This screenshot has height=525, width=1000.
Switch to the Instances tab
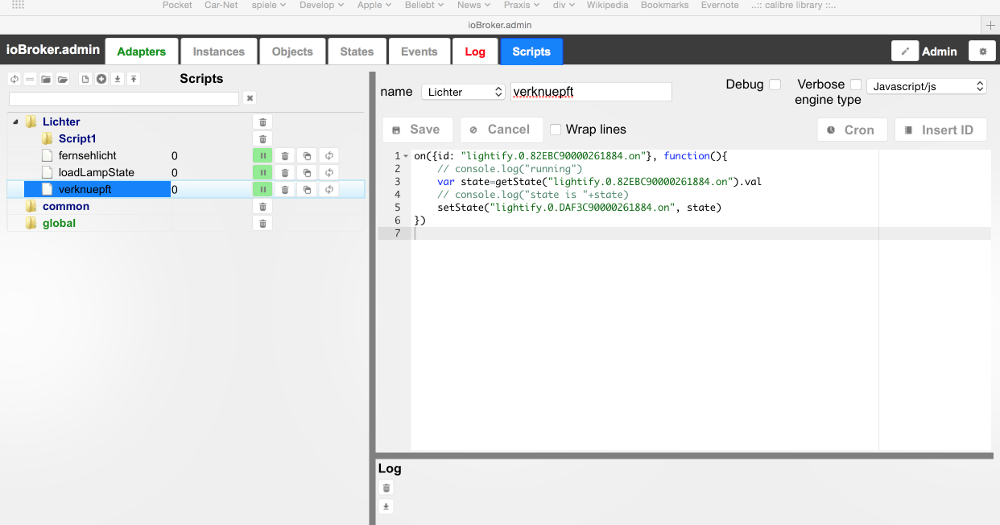[219, 52]
